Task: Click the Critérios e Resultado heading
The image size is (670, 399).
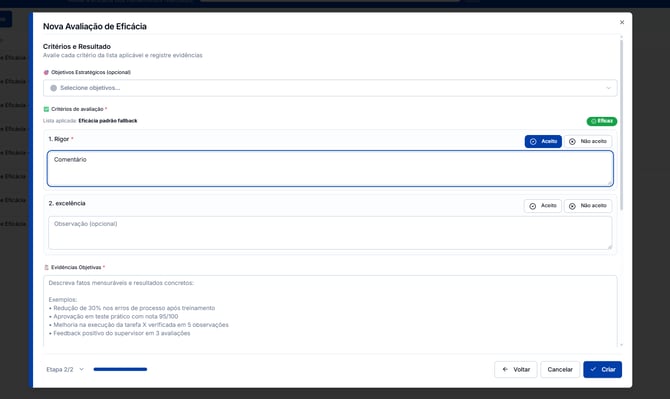Action: pos(77,47)
